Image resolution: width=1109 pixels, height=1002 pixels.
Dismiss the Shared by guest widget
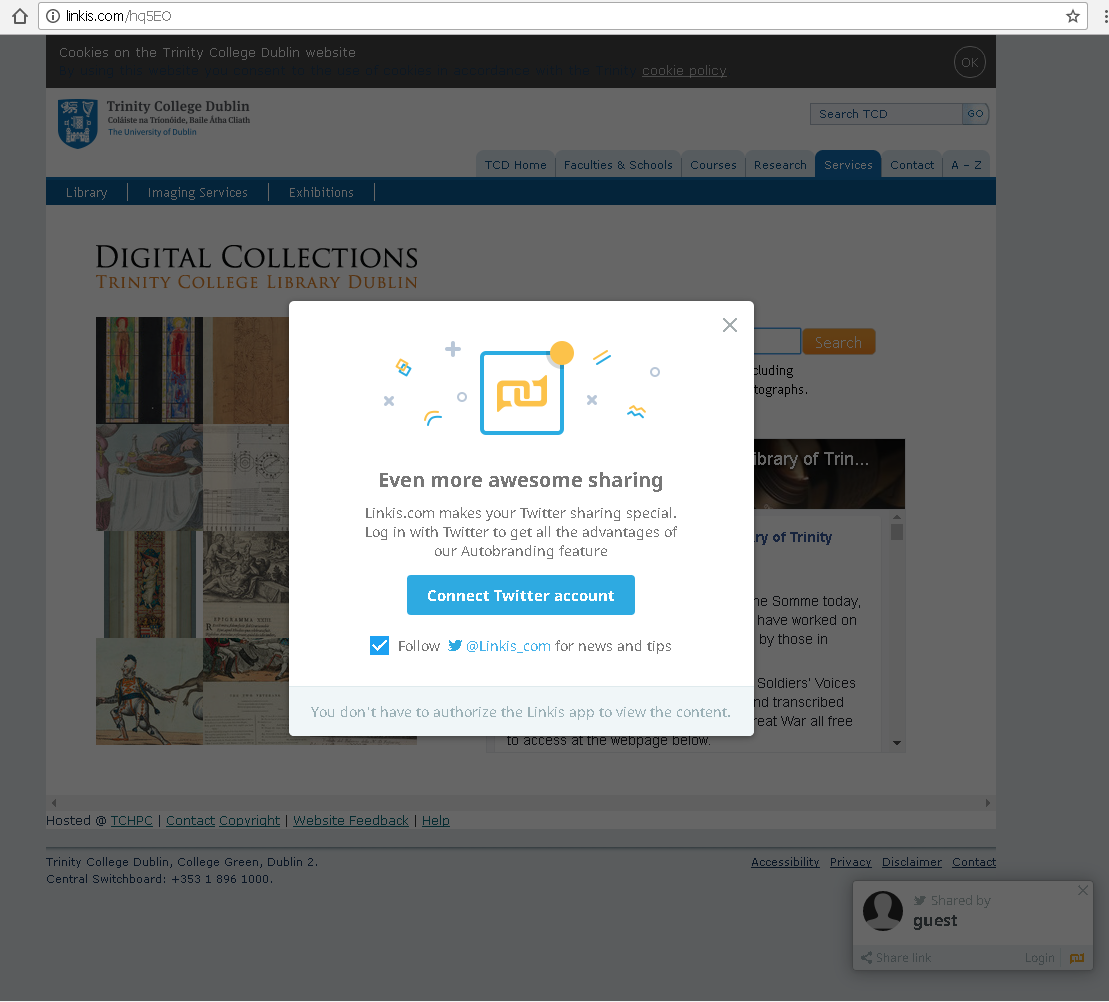coord(1082,890)
